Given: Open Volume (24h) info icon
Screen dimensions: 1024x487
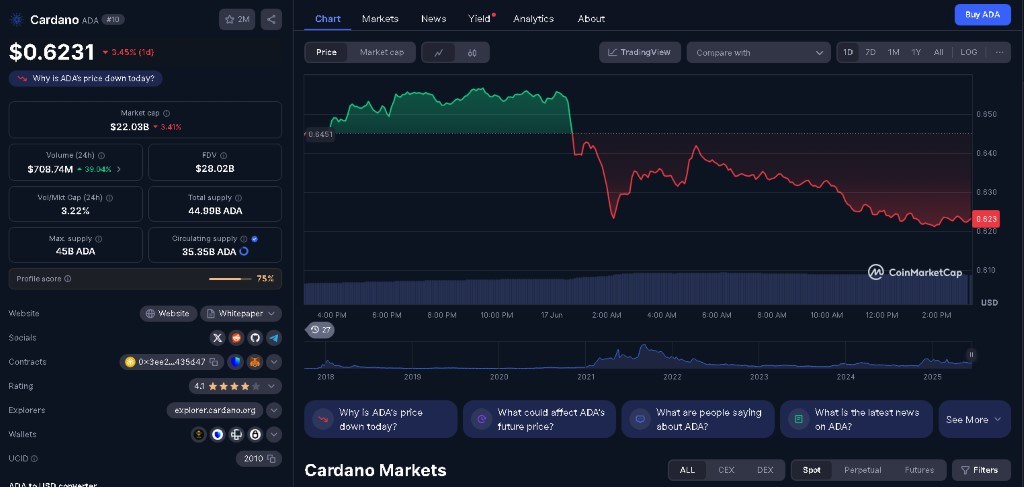Looking at the screenshot, I should coord(101,155).
